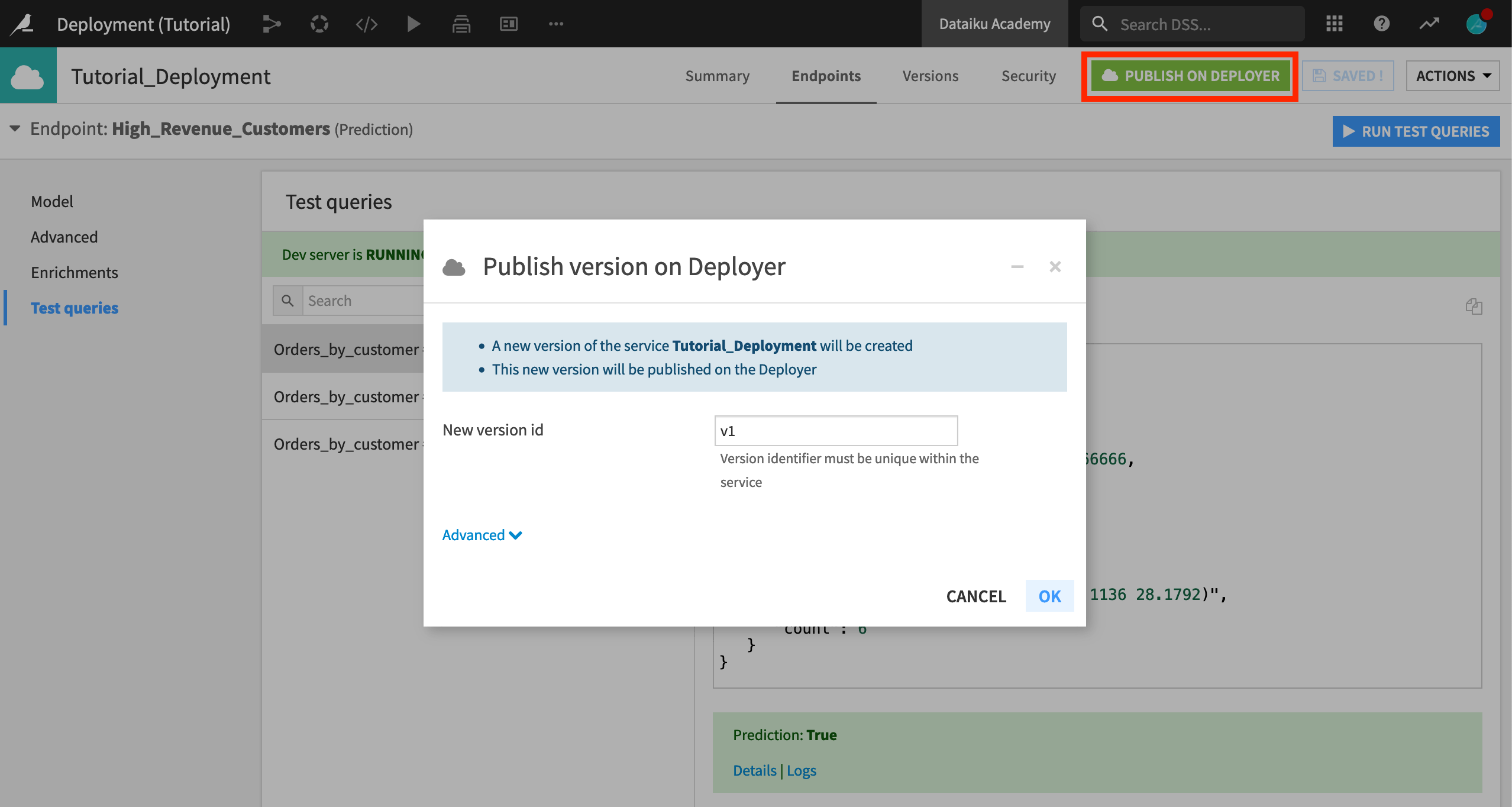
Task: Expand the Advanced options in dialog
Action: point(482,535)
